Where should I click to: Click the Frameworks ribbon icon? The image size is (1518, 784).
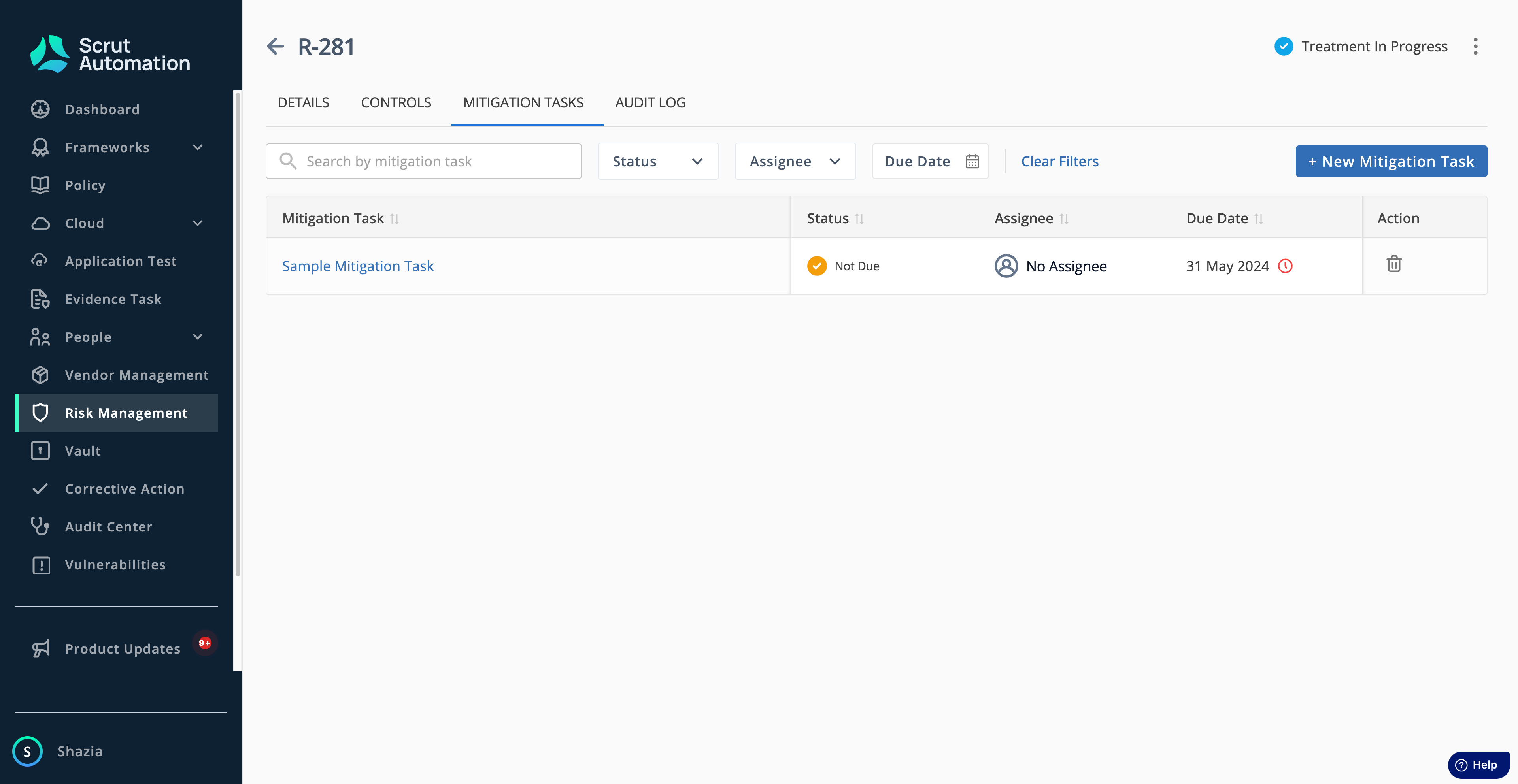40,147
